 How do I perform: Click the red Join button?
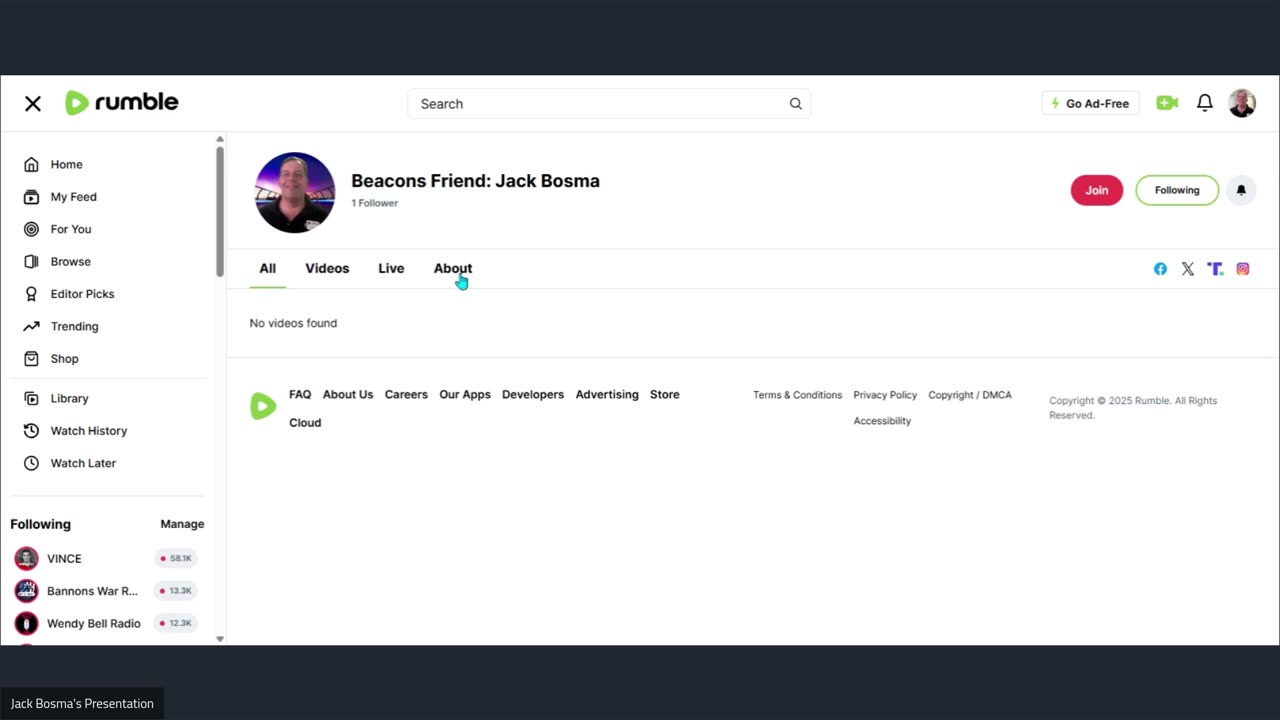(x=1097, y=190)
